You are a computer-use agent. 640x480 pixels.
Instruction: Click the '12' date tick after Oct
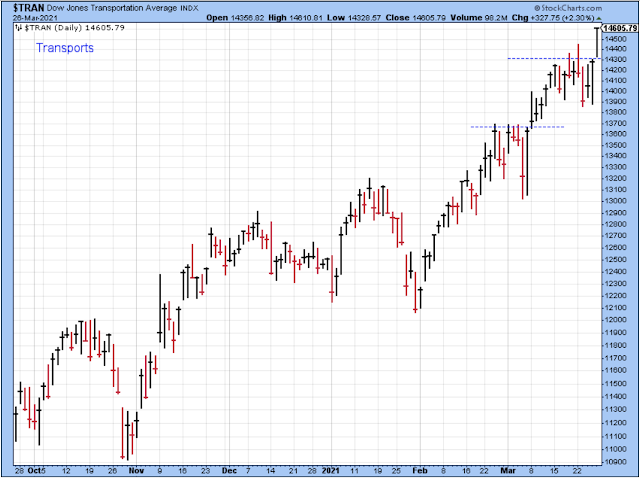66,471
